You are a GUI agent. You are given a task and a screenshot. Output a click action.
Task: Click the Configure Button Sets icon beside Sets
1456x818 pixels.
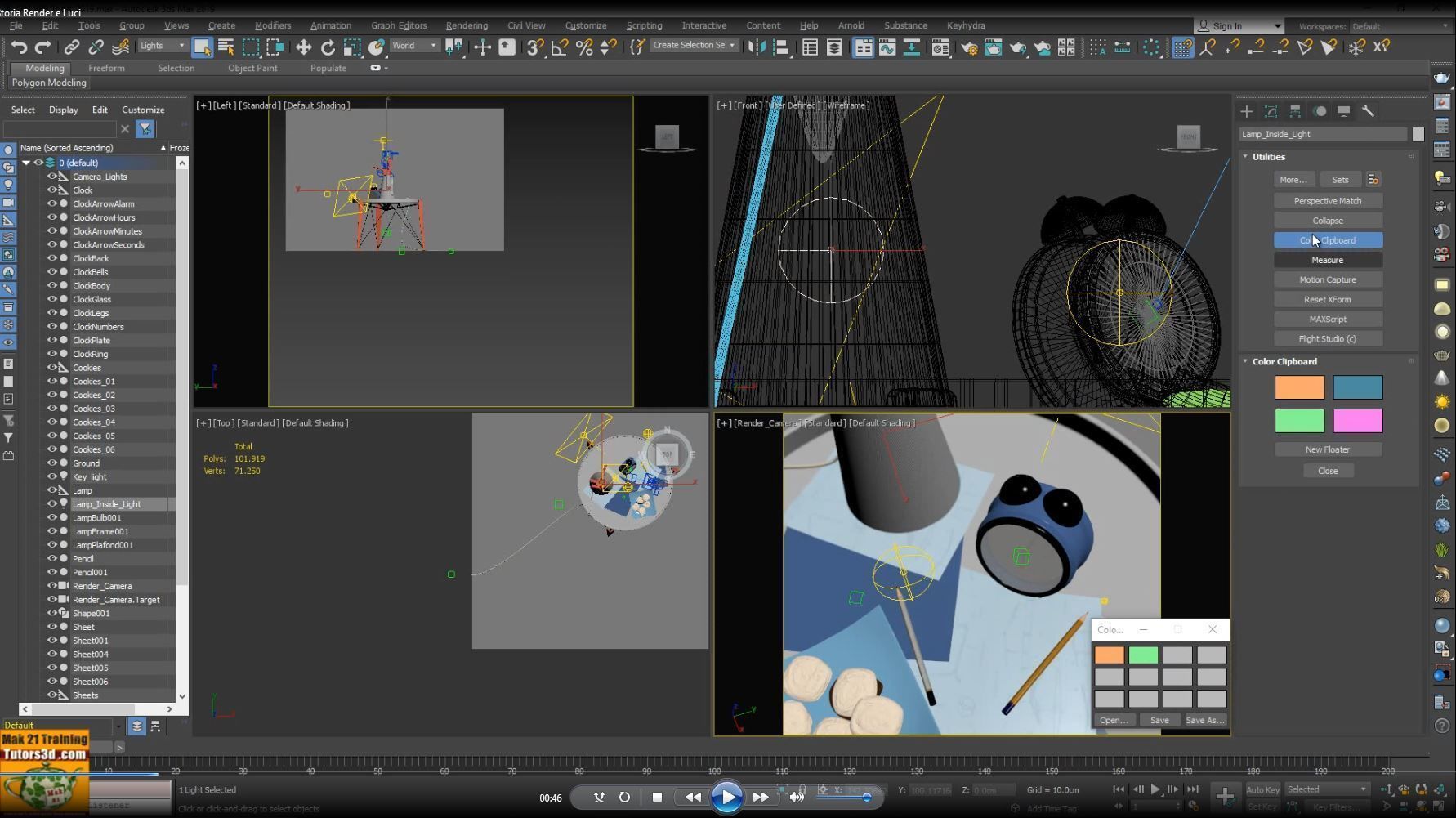(x=1373, y=180)
